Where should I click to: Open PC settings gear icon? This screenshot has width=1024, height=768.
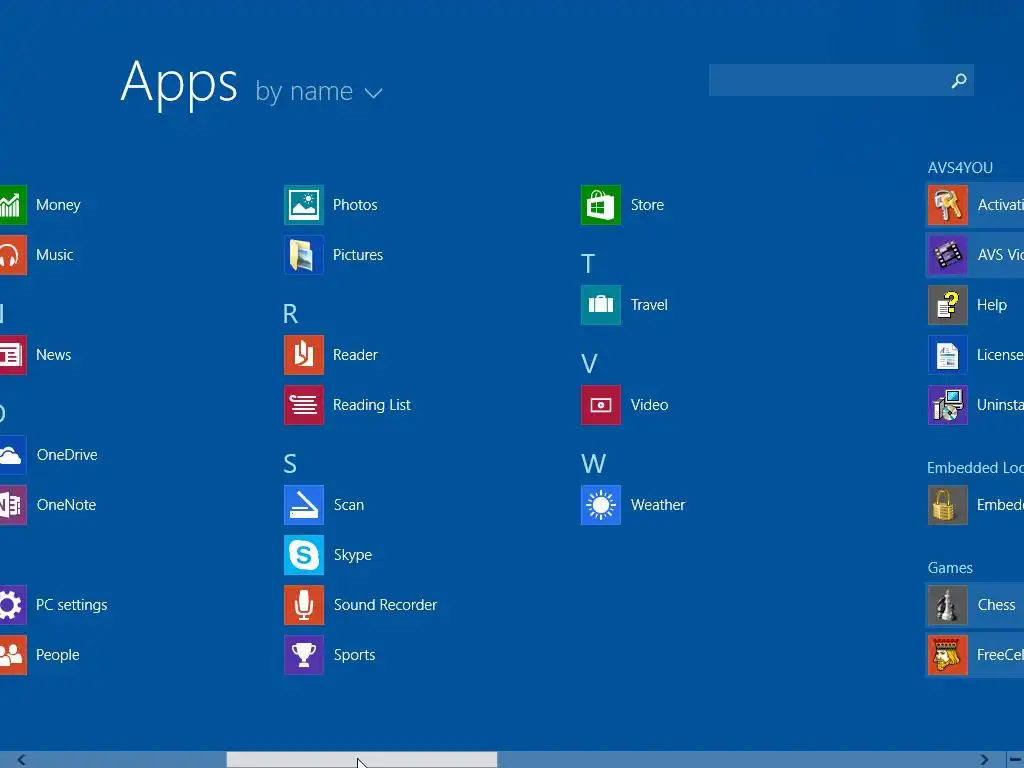[13, 605]
